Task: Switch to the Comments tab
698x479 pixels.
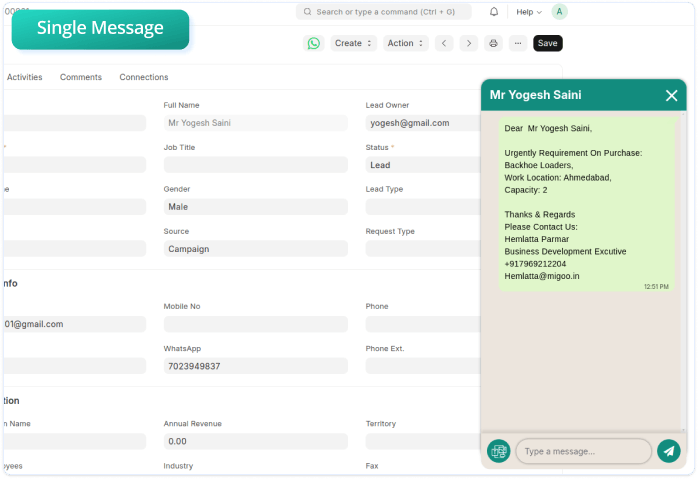Action: pyautogui.click(x=81, y=77)
